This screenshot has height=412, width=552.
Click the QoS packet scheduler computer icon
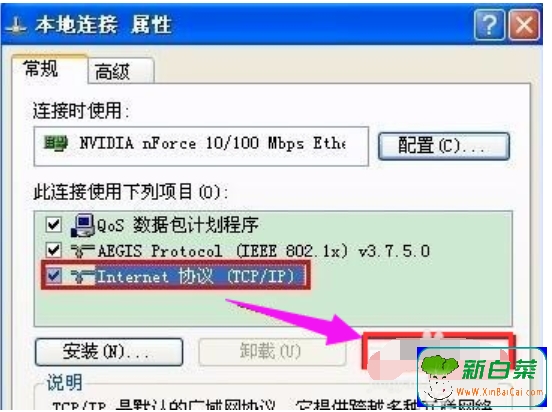coord(83,225)
